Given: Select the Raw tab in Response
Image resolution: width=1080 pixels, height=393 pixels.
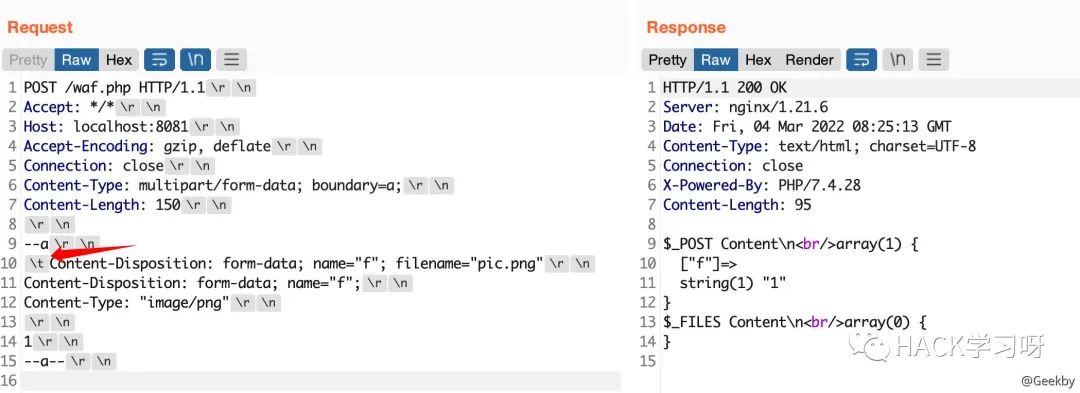Looking at the screenshot, I should [716, 60].
